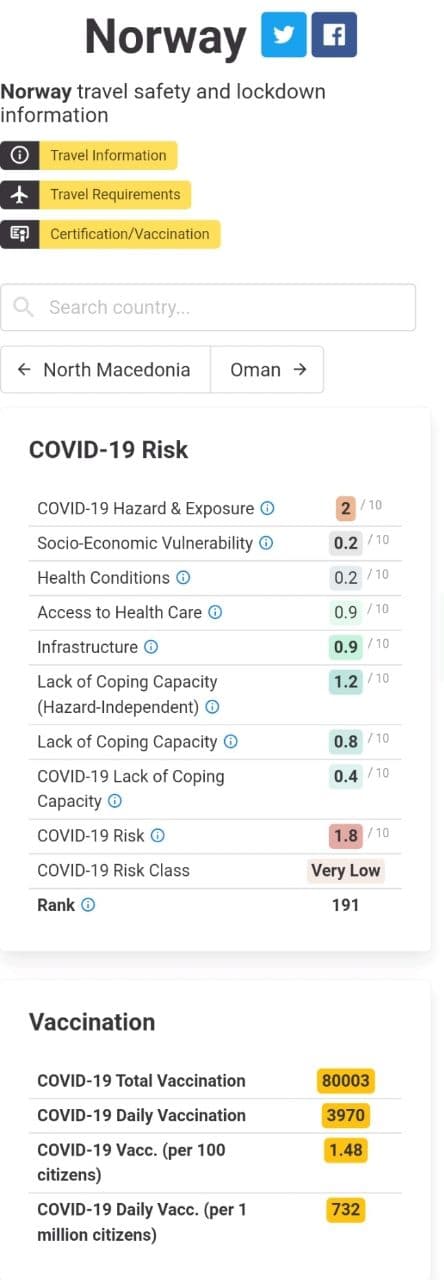The image size is (444, 1280).
Task: Click info icon next to COVID-19 Risk score
Action: click(x=158, y=836)
